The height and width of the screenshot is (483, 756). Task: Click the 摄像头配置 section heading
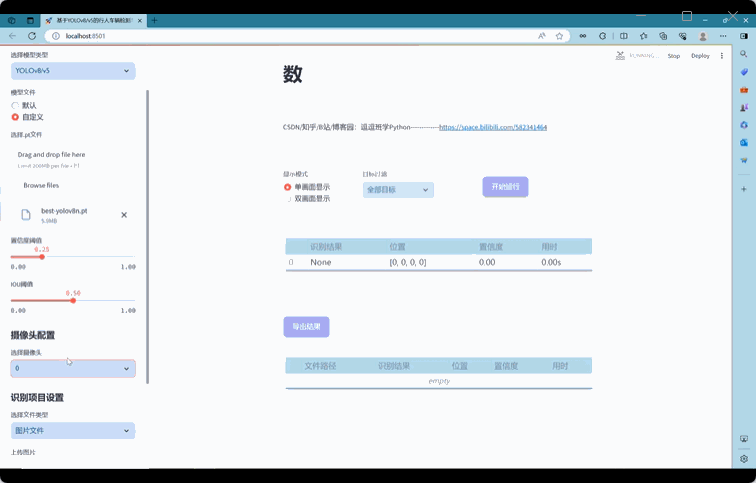pos(33,335)
